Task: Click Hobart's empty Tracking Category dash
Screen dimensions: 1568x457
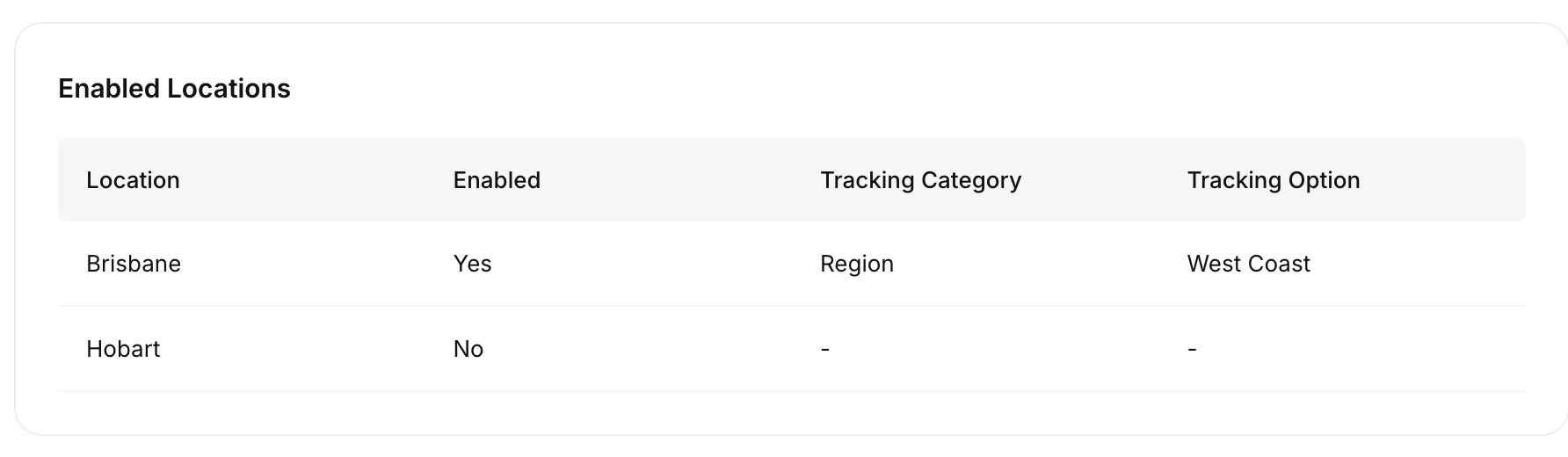Action: click(x=824, y=349)
